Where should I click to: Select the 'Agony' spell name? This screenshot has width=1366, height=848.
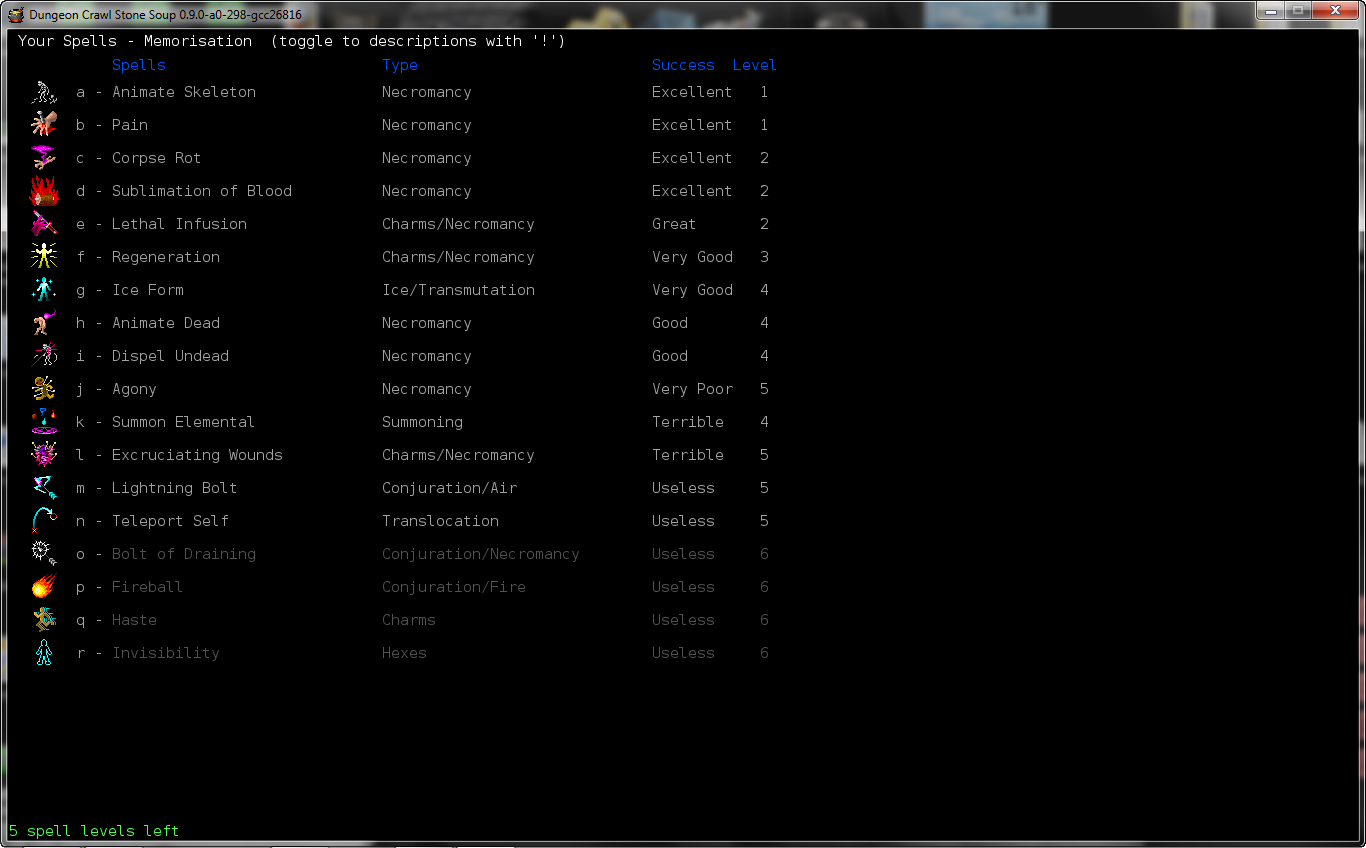point(135,389)
